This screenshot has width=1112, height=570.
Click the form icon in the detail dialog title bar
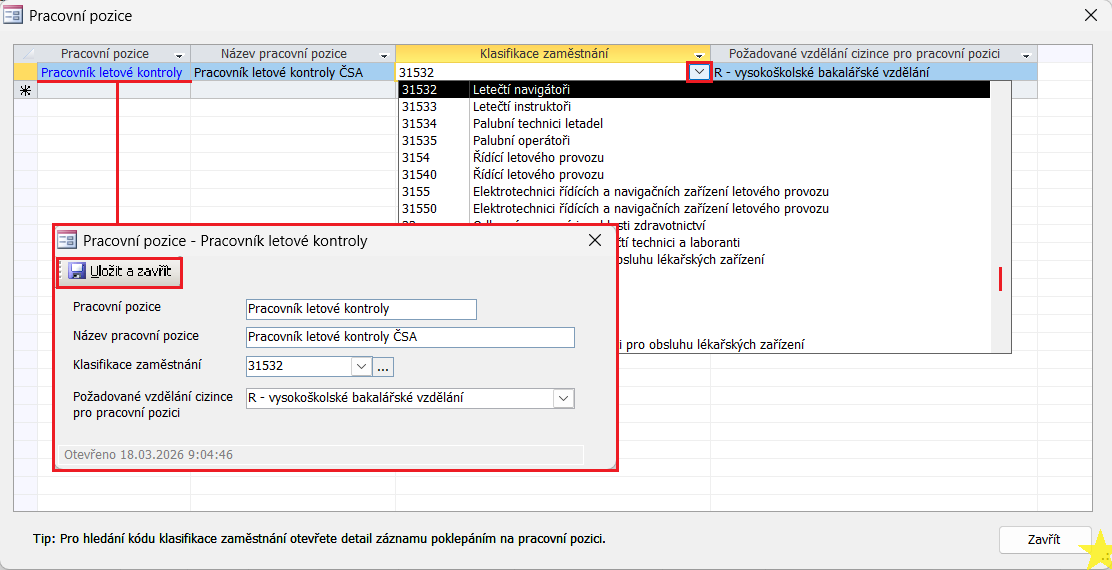[x=67, y=240]
